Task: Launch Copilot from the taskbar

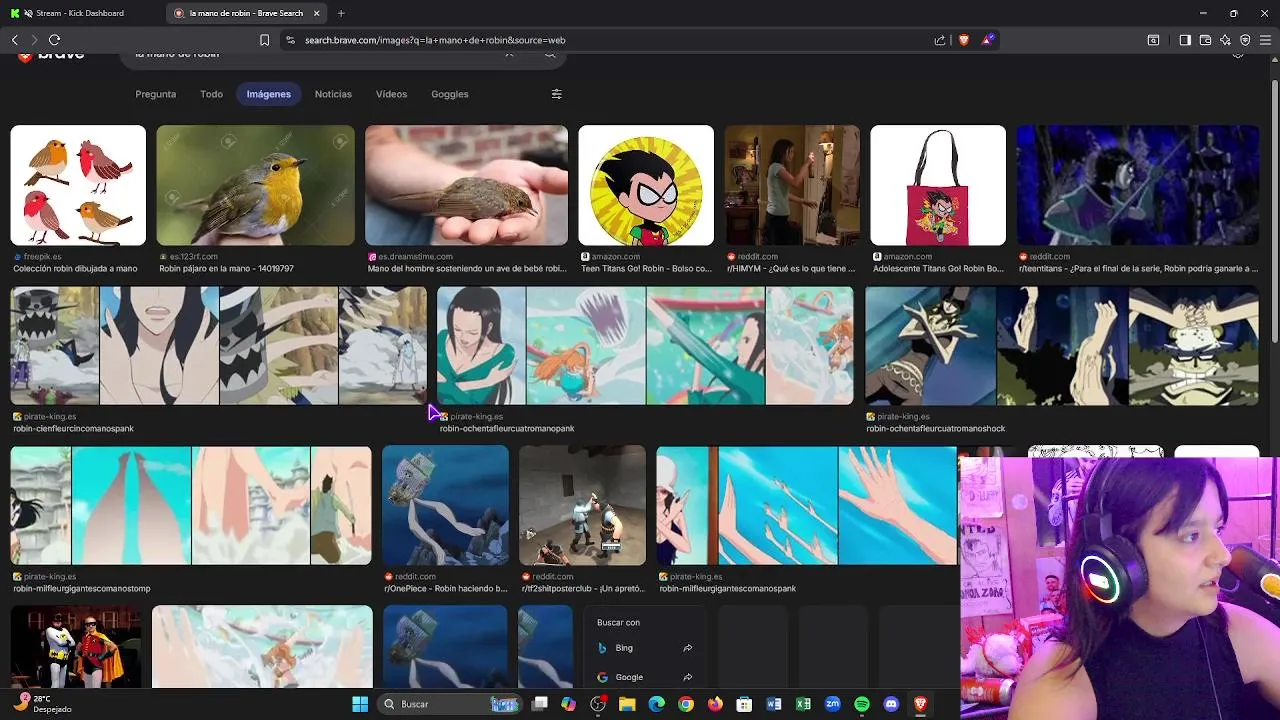Action: coord(569,704)
